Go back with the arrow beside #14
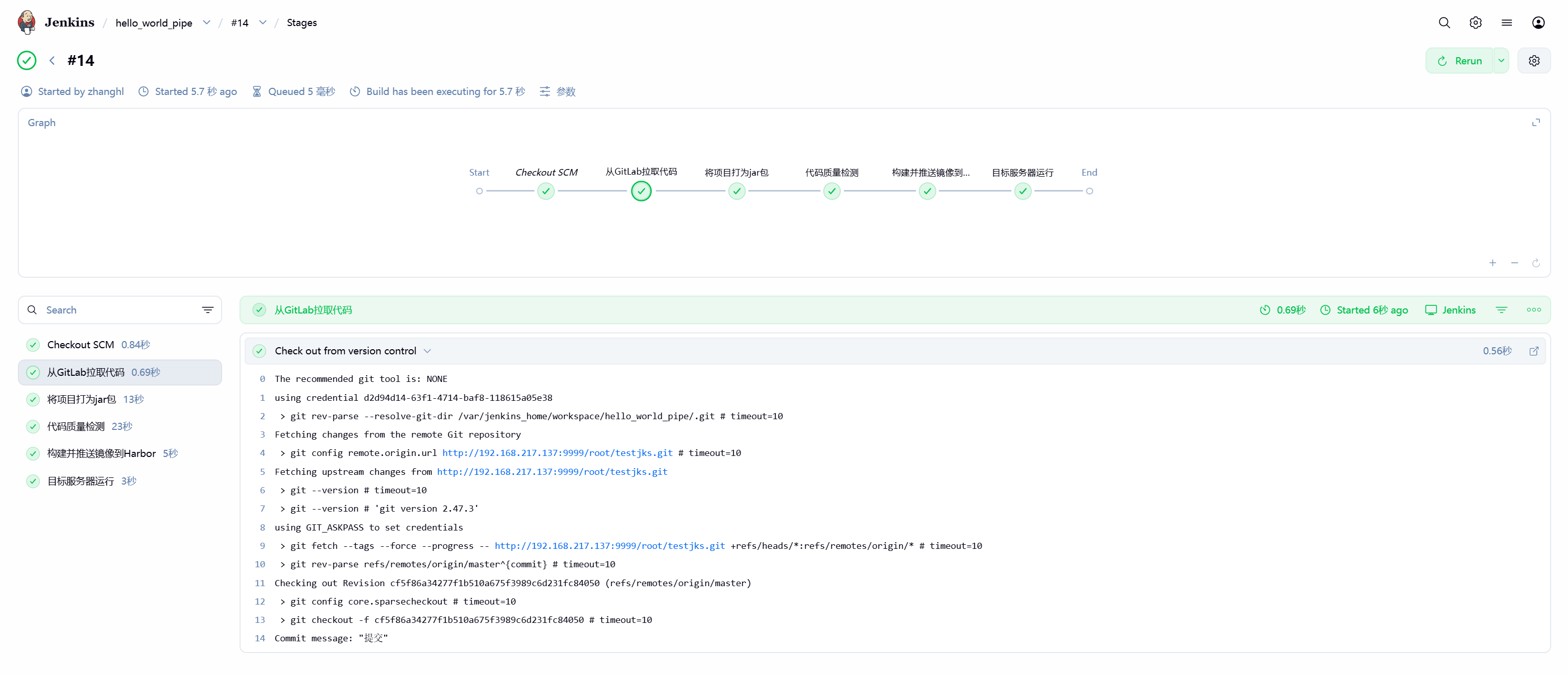The width and height of the screenshot is (1568, 675). pyautogui.click(x=52, y=60)
